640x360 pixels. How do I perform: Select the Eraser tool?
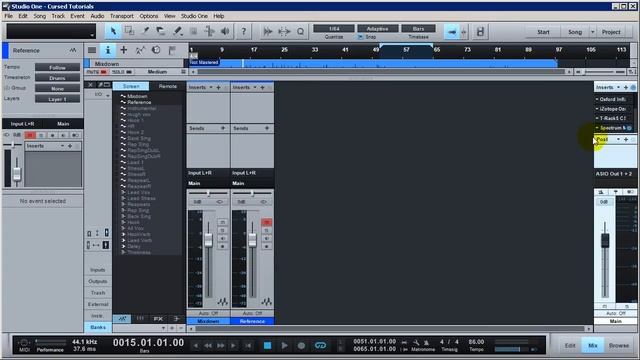tap(161, 31)
